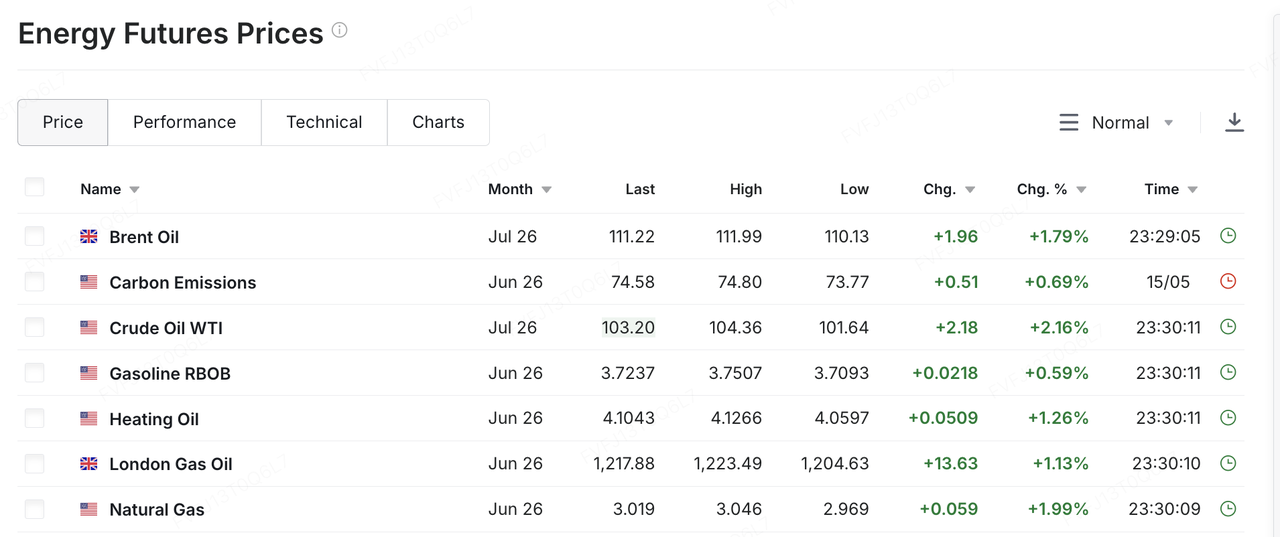Click the UK flag icon beside Brent Oil
1280x537 pixels.
[x=89, y=237]
